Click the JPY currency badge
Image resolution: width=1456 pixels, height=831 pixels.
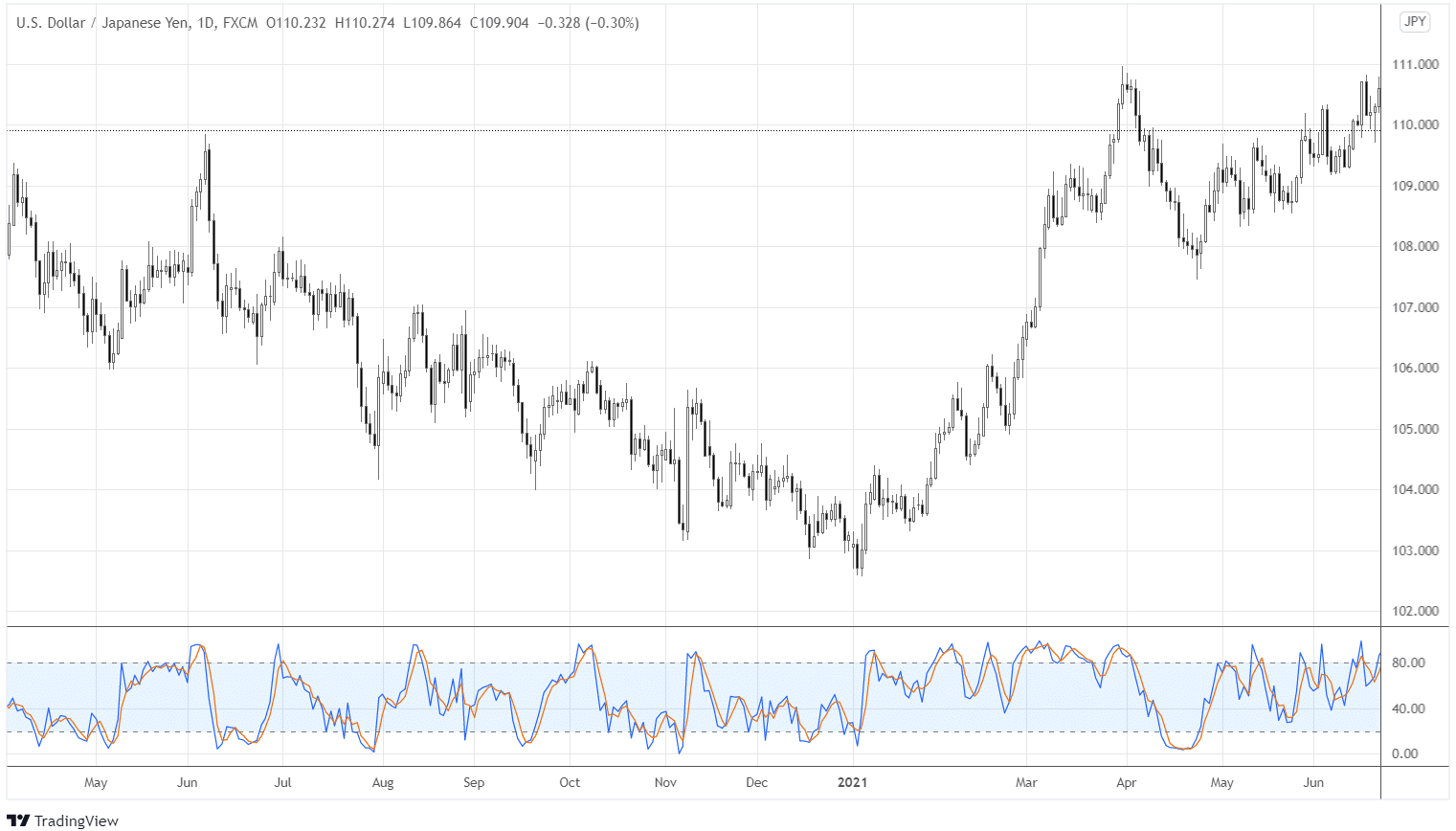(x=1415, y=22)
